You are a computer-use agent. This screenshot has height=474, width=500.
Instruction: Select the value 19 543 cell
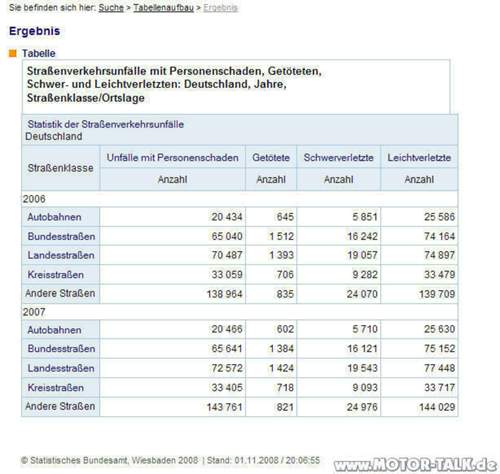pyautogui.click(x=338, y=368)
